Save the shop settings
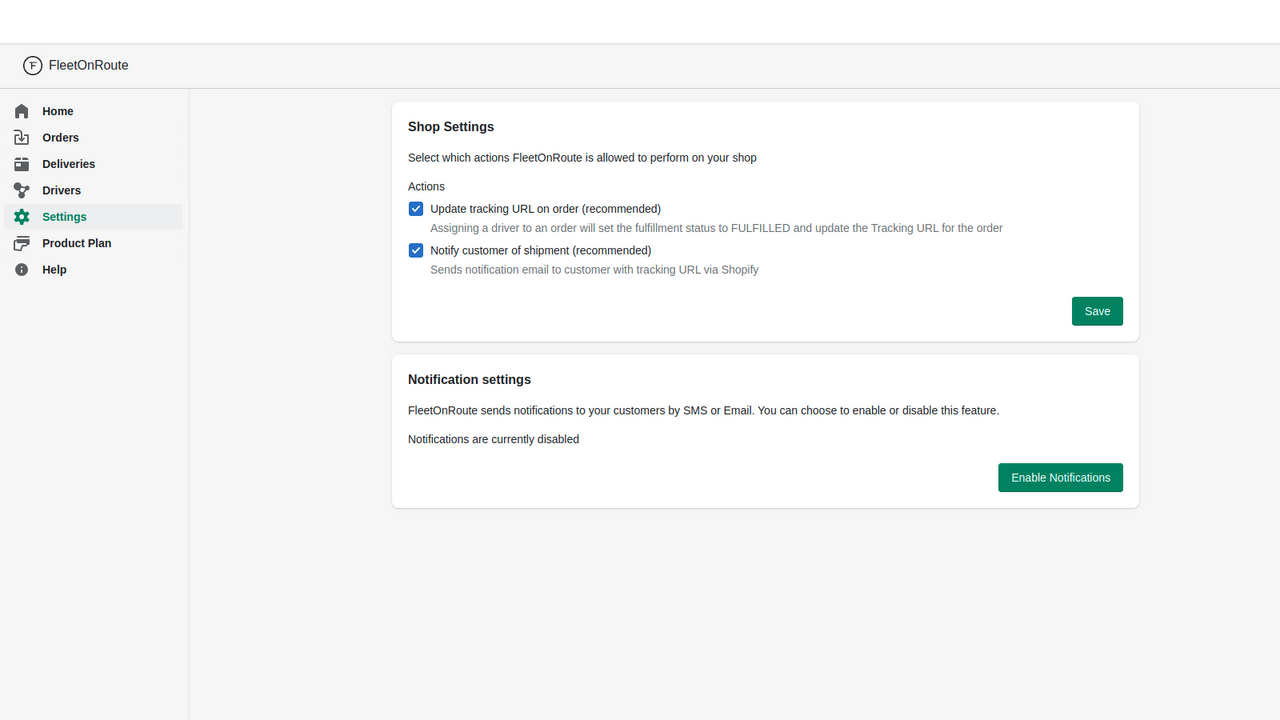 (x=1097, y=311)
